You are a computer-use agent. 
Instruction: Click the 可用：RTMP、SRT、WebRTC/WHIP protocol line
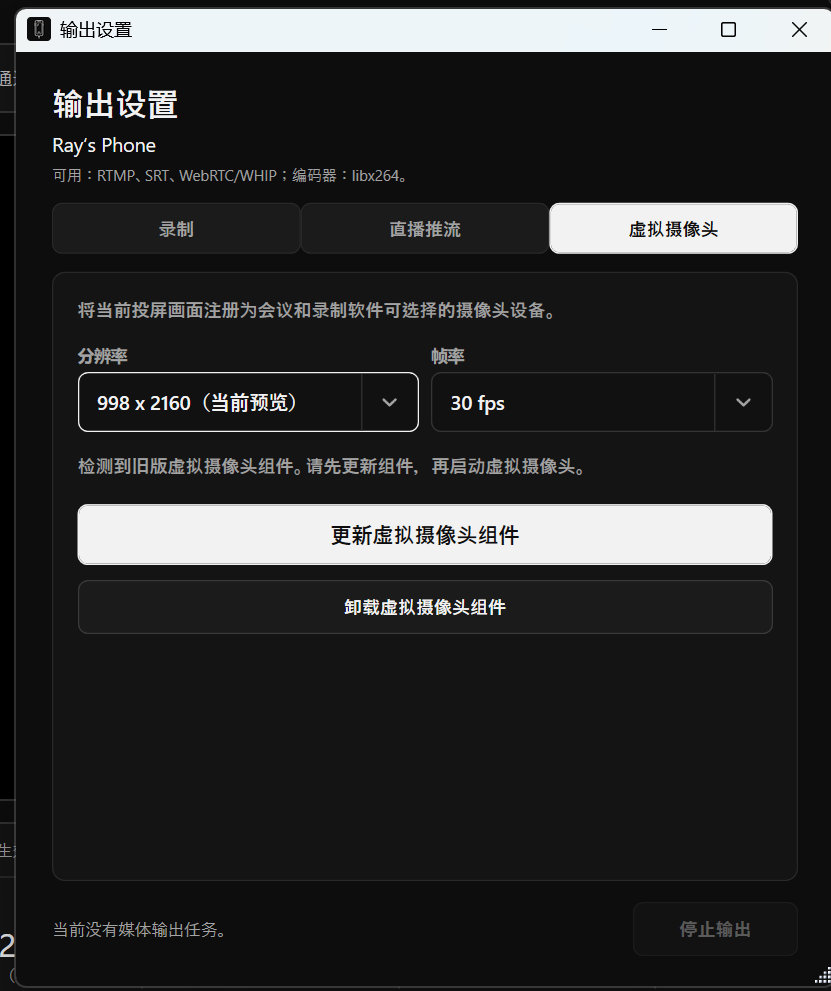click(230, 176)
